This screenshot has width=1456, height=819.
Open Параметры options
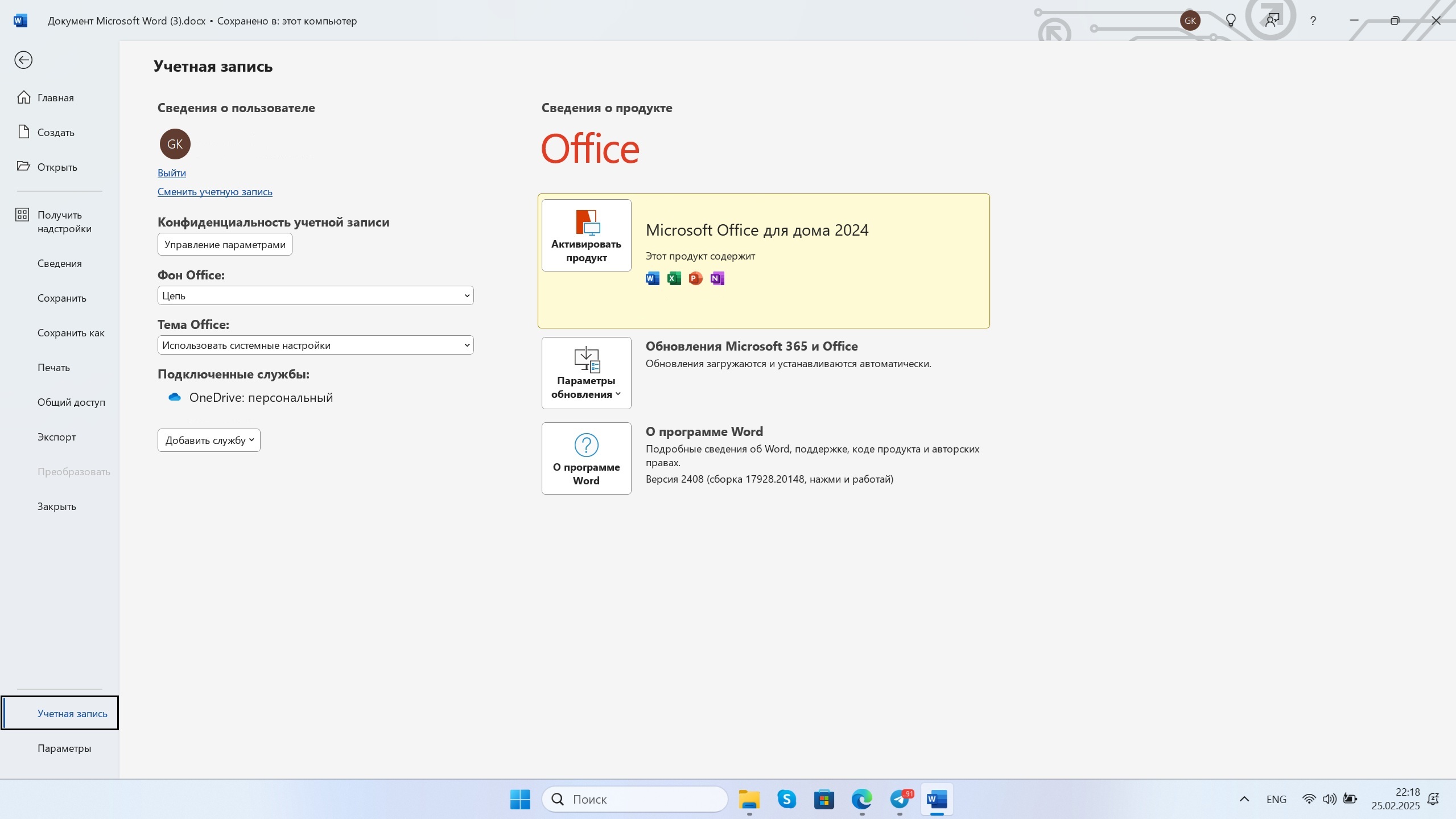59,748
